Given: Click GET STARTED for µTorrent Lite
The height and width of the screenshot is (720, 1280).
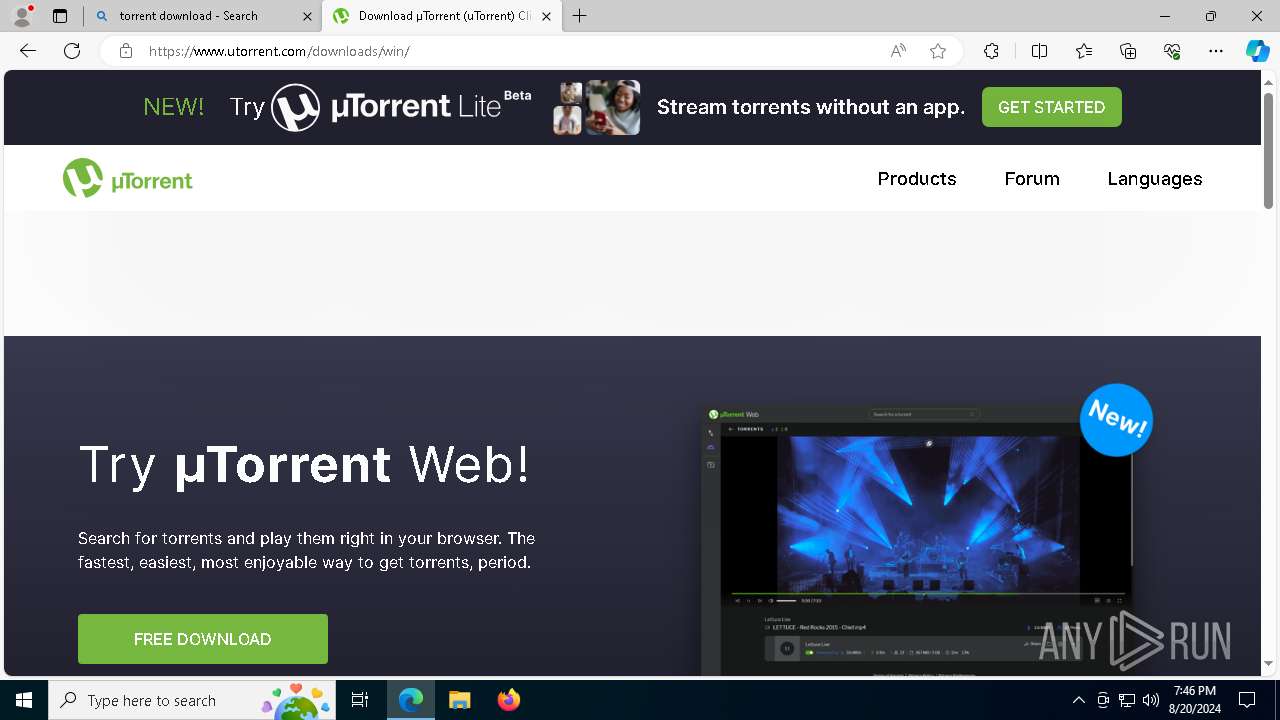Looking at the screenshot, I should pos(1052,107).
